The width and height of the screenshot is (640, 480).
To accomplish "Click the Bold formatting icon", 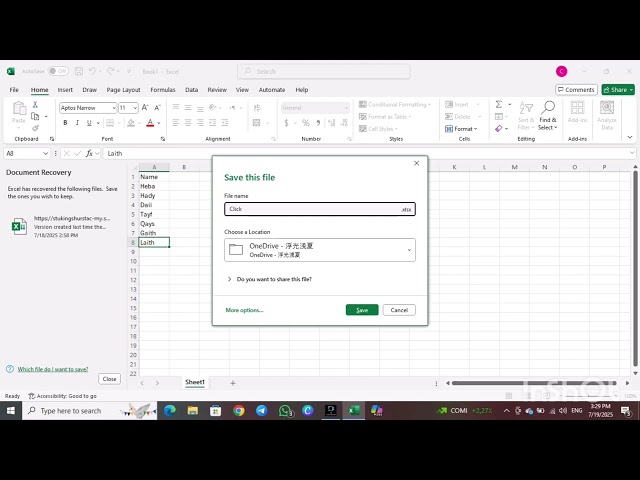I will pos(65,122).
